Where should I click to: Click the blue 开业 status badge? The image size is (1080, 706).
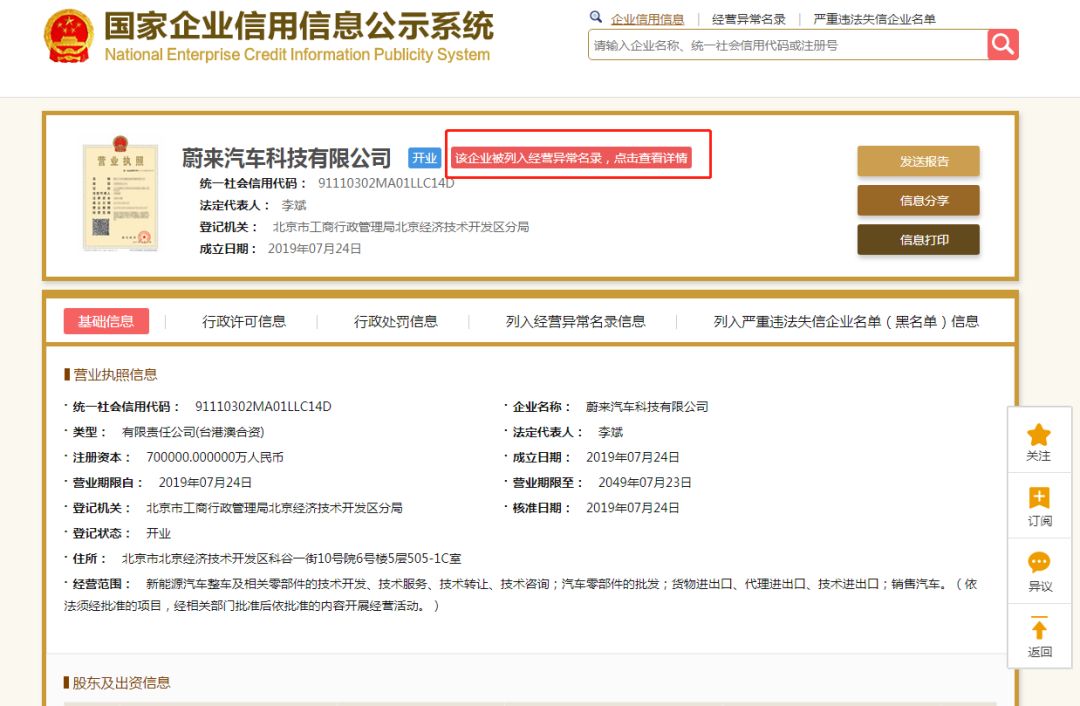[425, 158]
